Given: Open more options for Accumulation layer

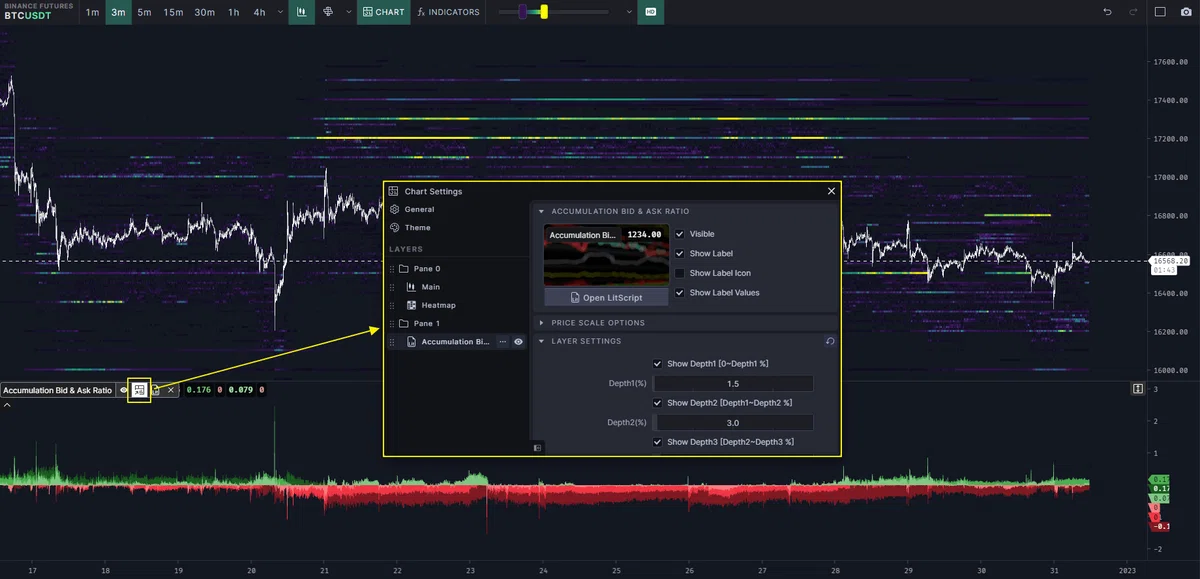Looking at the screenshot, I should (503, 342).
